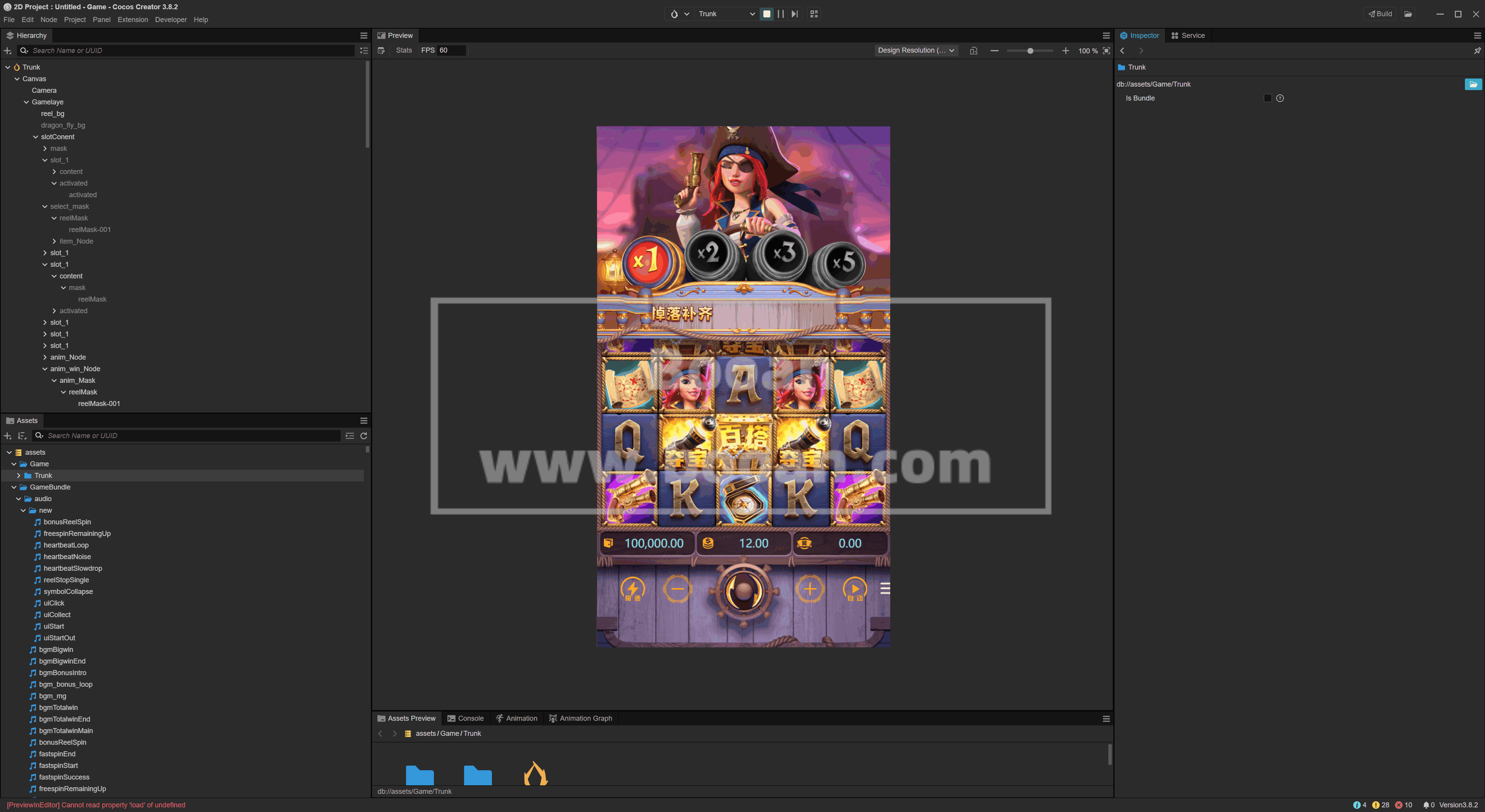Rotate the preview device orientation

[974, 51]
